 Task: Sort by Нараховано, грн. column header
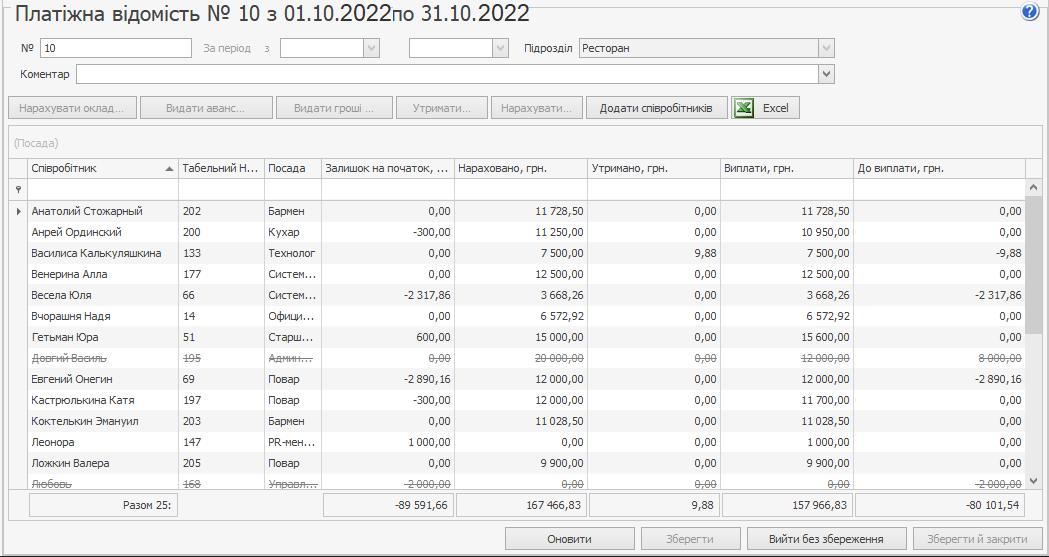520,168
